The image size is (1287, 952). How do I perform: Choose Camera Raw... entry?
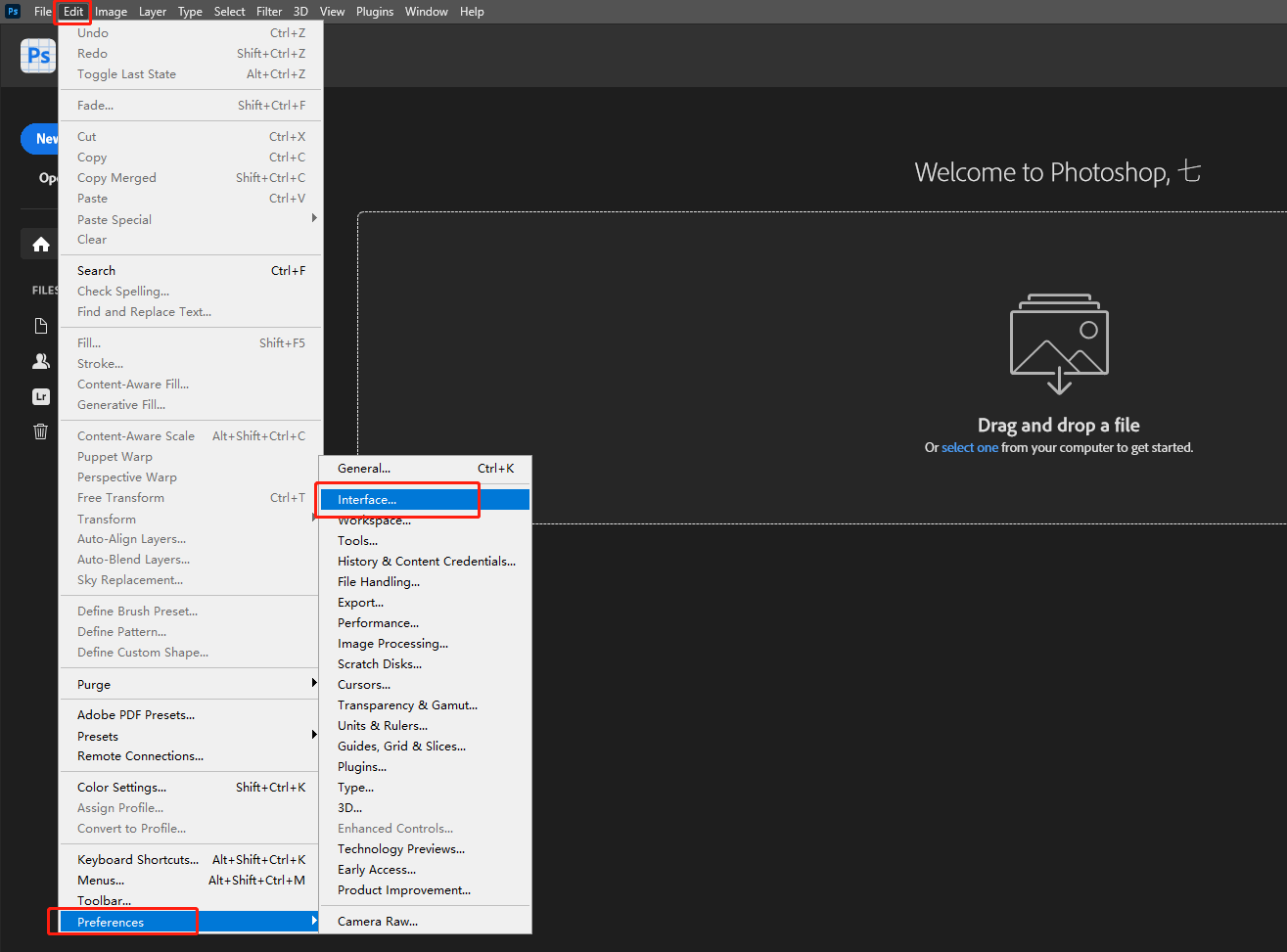pos(425,921)
